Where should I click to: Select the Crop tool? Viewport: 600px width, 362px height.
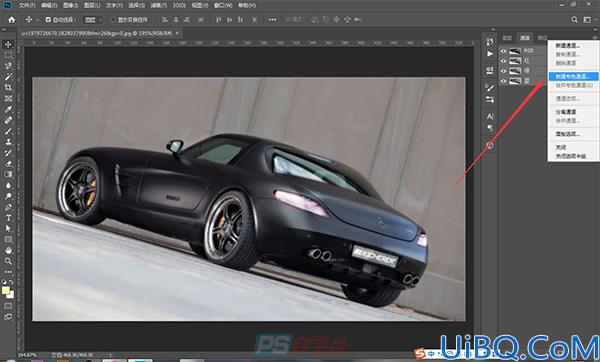8,88
